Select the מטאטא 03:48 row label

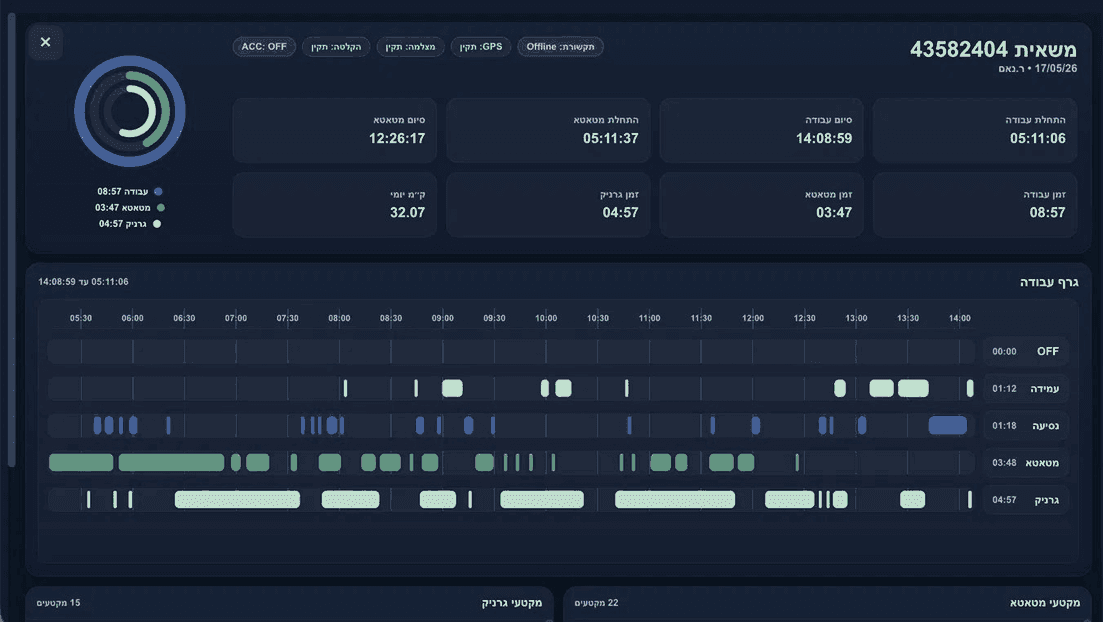pos(1026,463)
